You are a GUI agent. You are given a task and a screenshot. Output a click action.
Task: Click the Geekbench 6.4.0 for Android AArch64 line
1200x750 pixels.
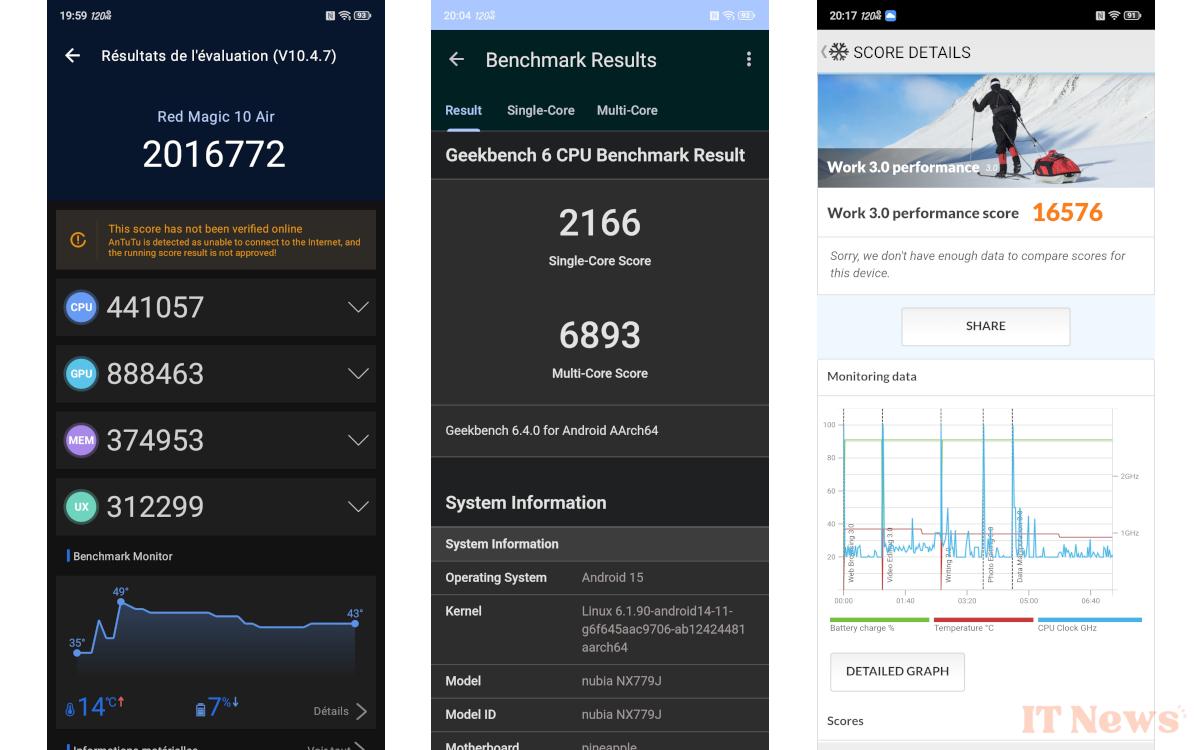coord(552,431)
